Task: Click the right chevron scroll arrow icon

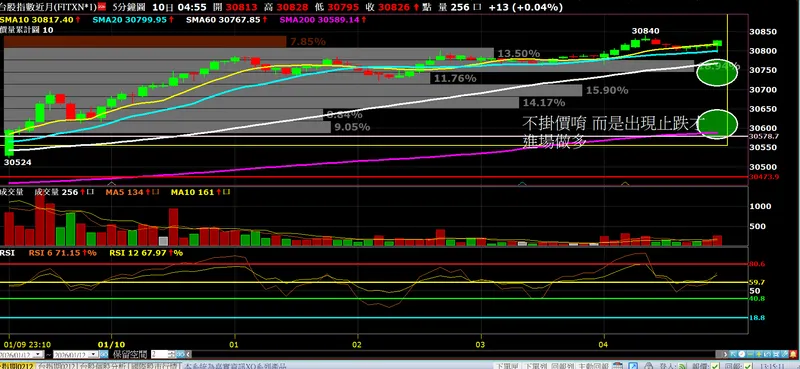Action: pyautogui.click(x=725, y=354)
